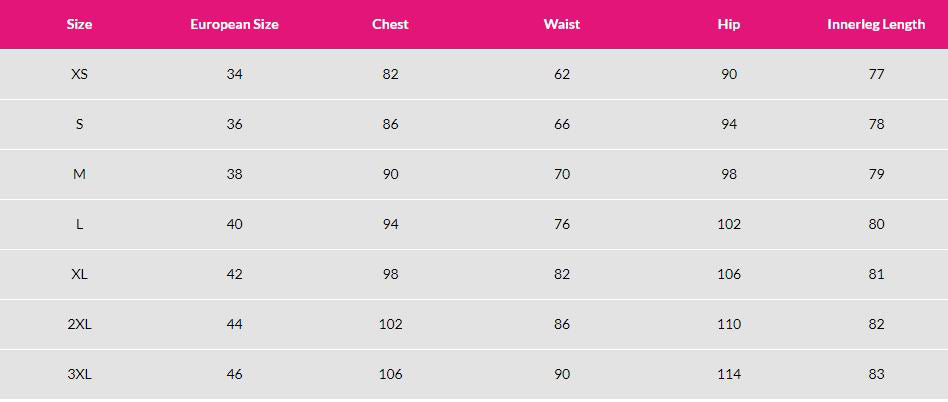Click hip value 110 in 2XL row

(729, 324)
